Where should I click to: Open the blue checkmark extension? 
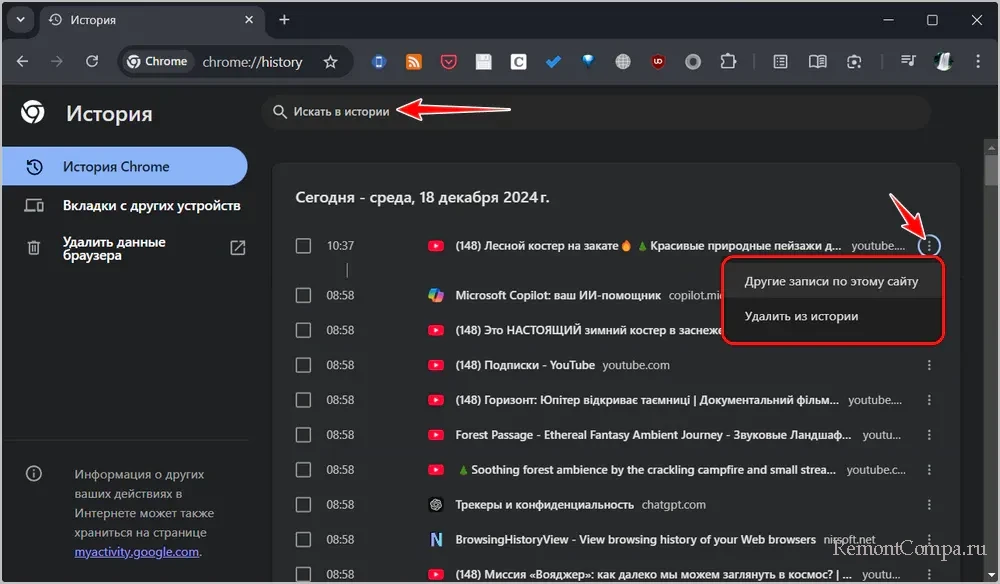click(x=553, y=62)
